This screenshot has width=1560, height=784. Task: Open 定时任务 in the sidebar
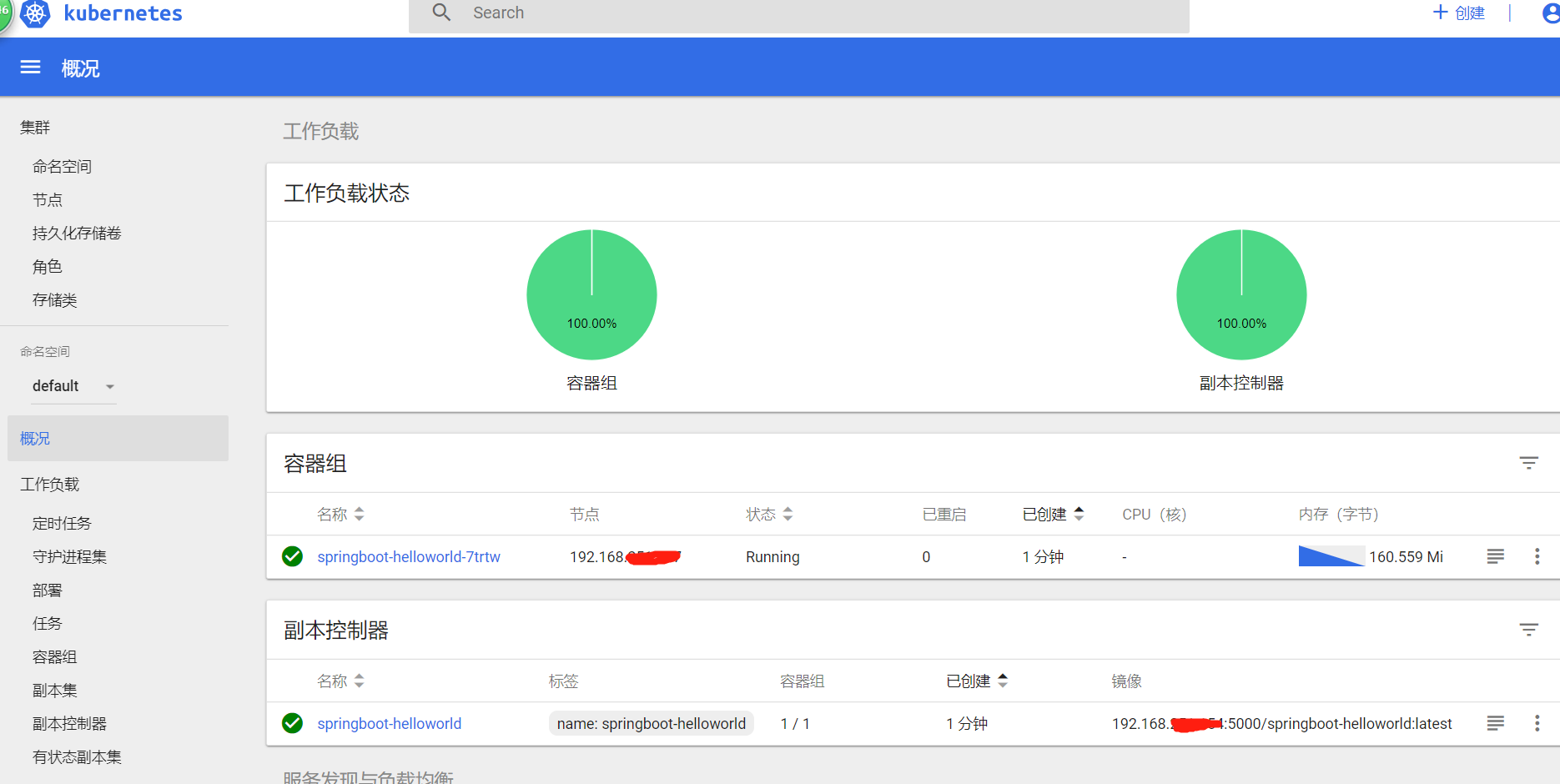[x=62, y=524]
